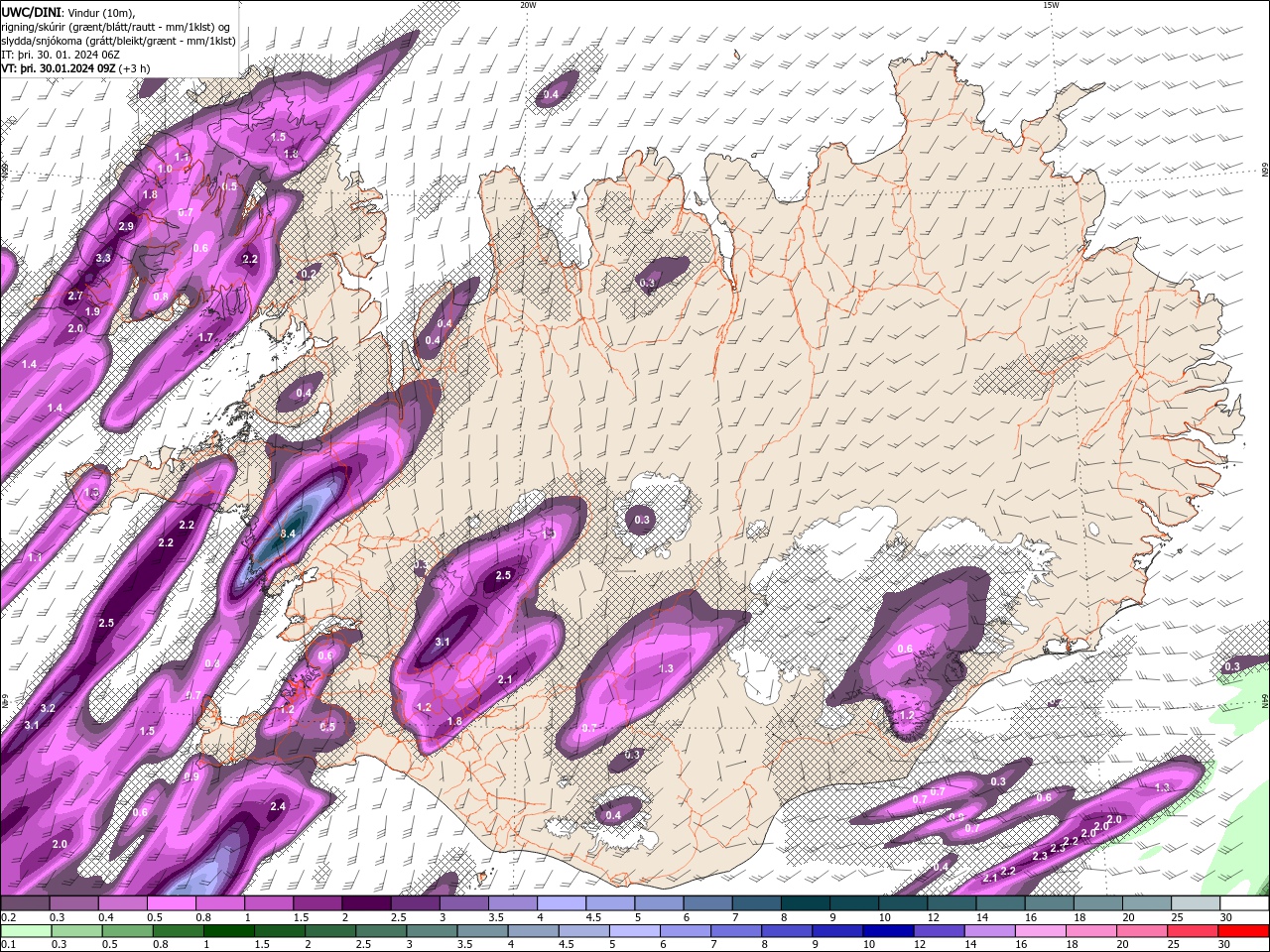
Task: Click the navy blue rain swatch between 10 and 12
Action: point(886,930)
